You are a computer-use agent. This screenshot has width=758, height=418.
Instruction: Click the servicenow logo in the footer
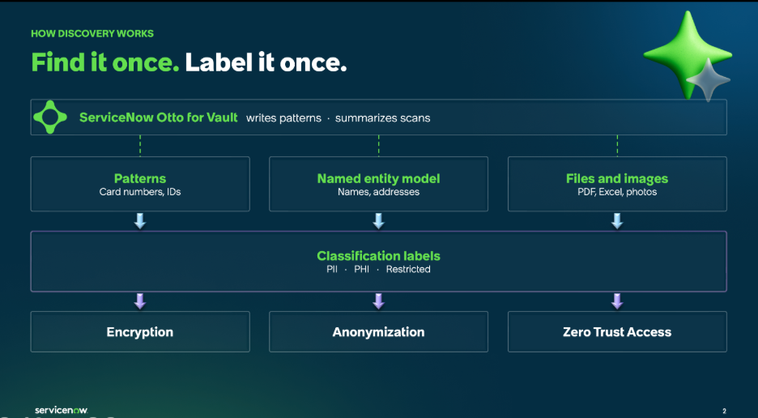61,410
